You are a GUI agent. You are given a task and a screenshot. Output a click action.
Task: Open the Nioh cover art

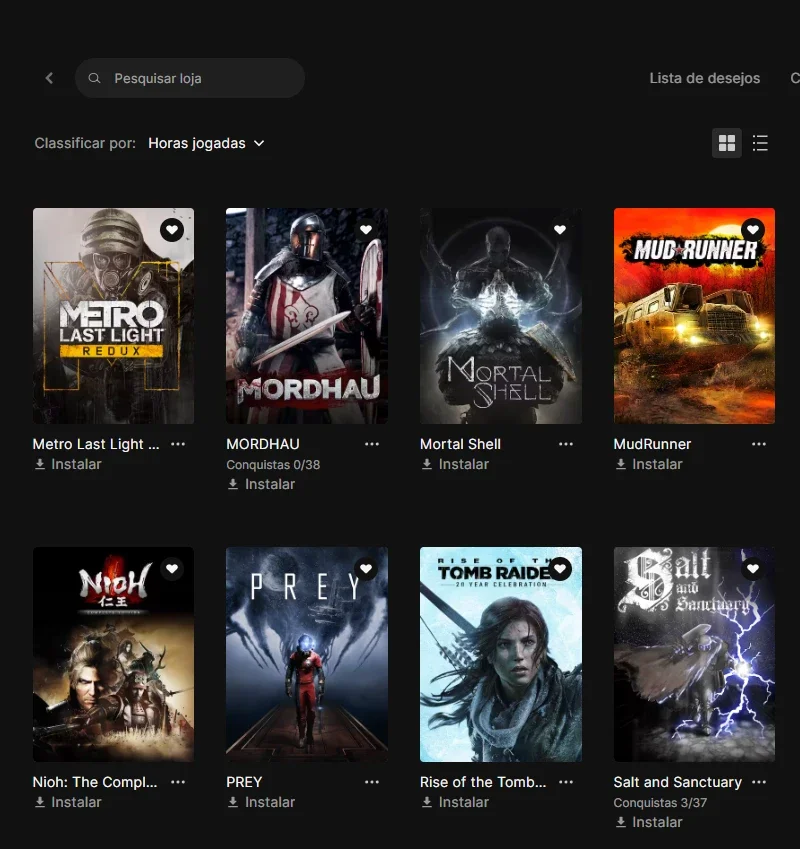pos(113,654)
